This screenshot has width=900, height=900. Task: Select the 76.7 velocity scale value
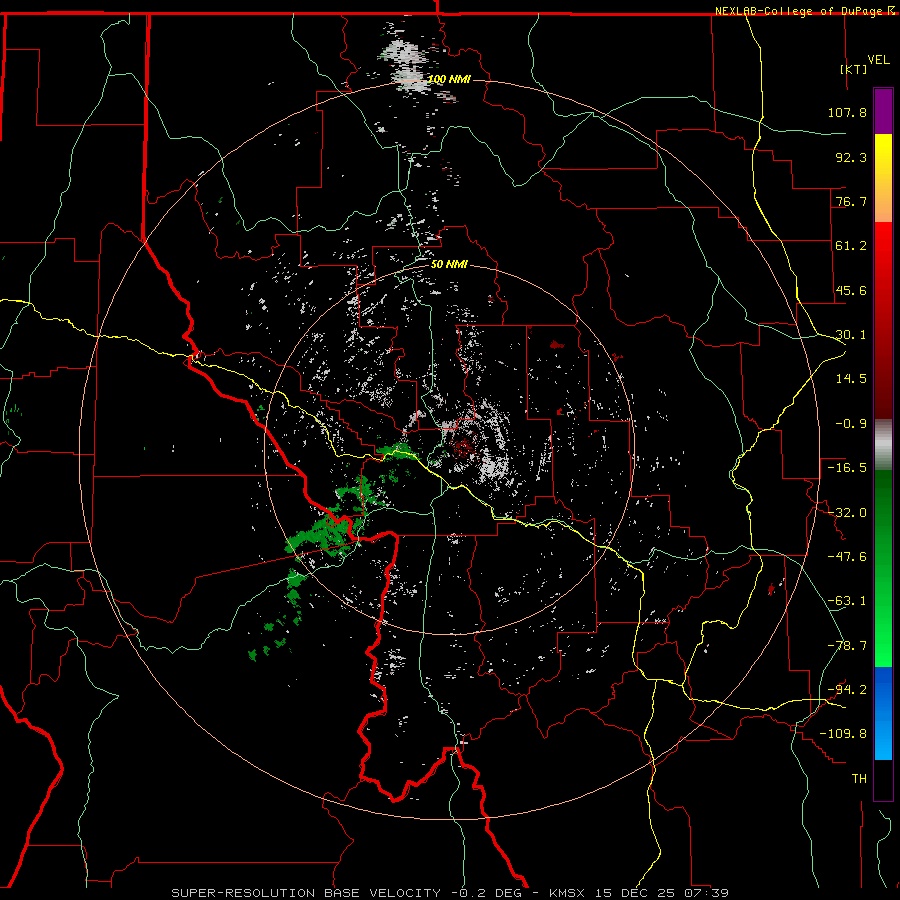tap(851, 201)
